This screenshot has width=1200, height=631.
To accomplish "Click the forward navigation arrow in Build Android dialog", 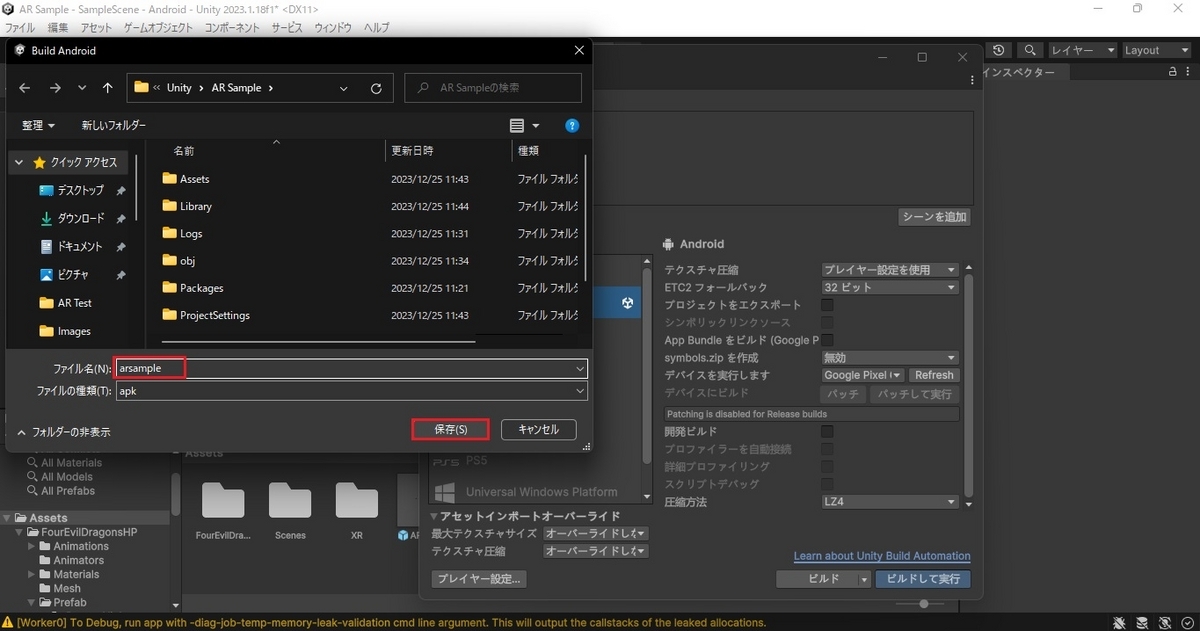I will point(55,88).
